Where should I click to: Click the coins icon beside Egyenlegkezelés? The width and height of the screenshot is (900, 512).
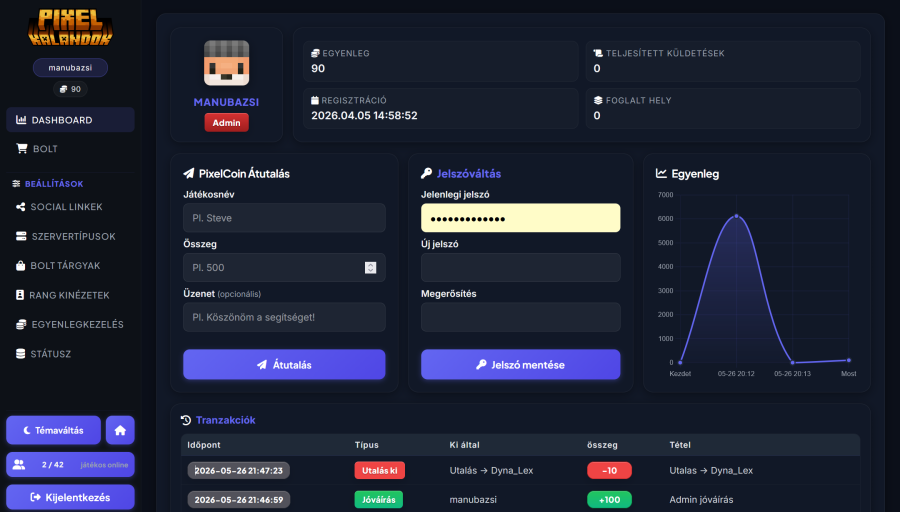coord(21,324)
